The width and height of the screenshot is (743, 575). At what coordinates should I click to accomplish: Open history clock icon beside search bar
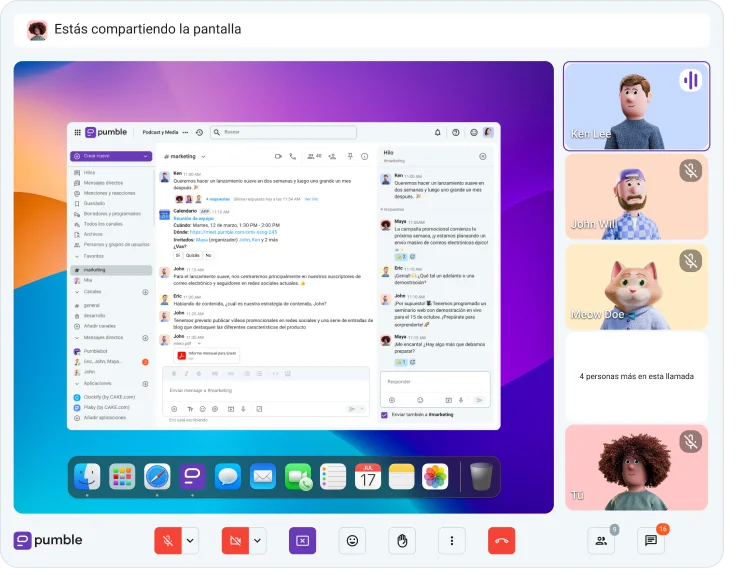tap(199, 132)
